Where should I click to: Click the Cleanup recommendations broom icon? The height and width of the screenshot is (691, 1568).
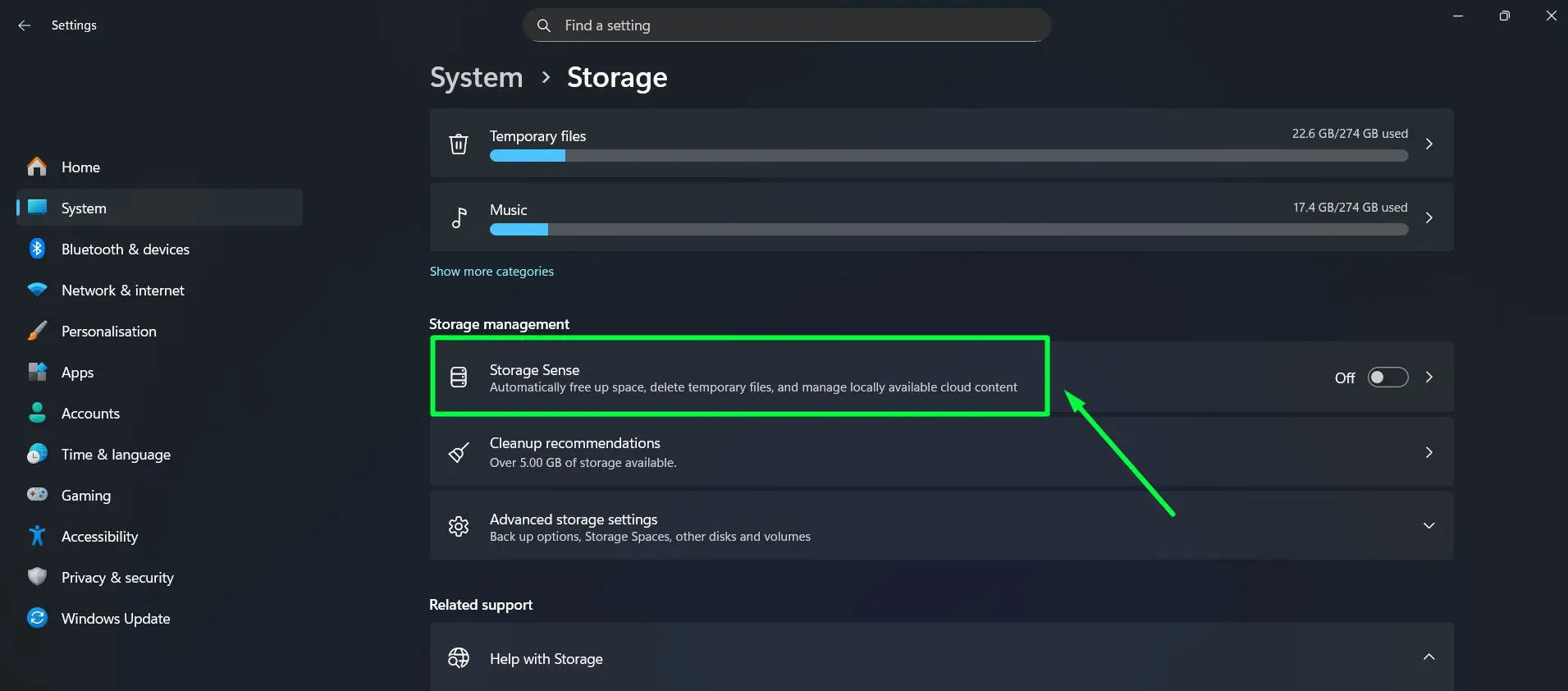[x=459, y=452]
